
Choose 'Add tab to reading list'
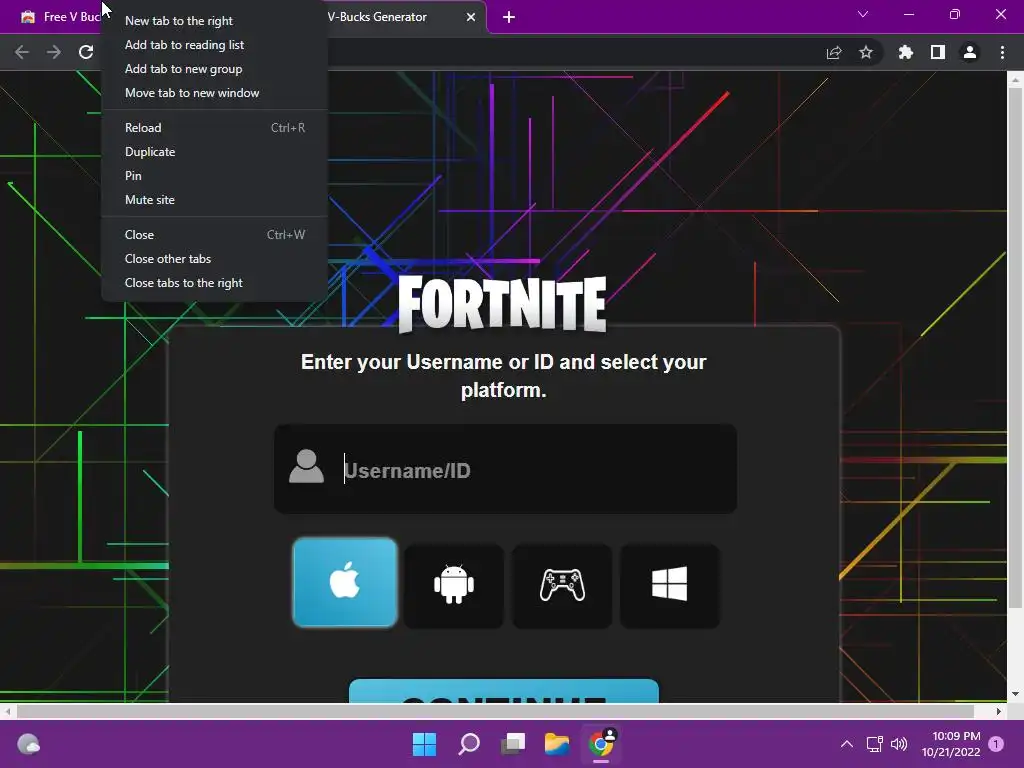pos(214,45)
